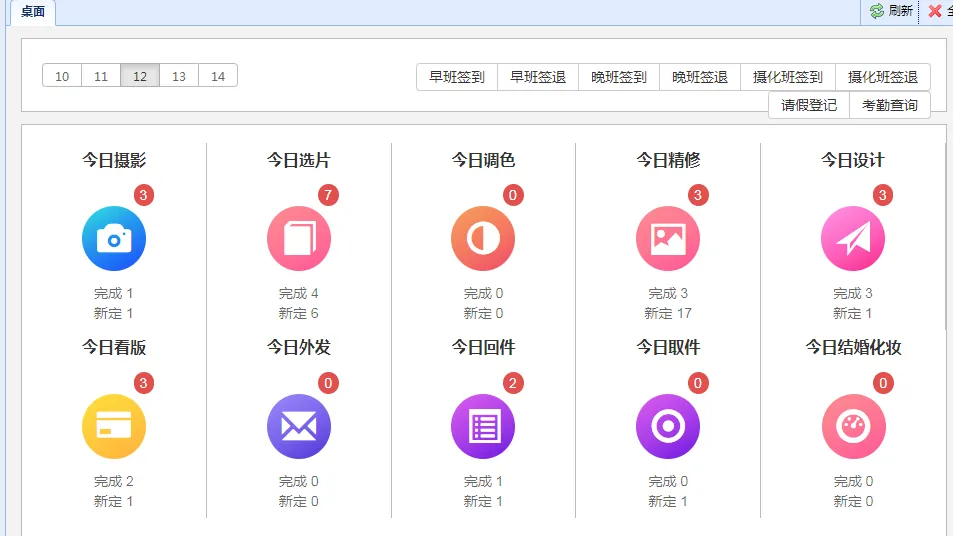Choose day 14 in the date selector

click(218, 76)
